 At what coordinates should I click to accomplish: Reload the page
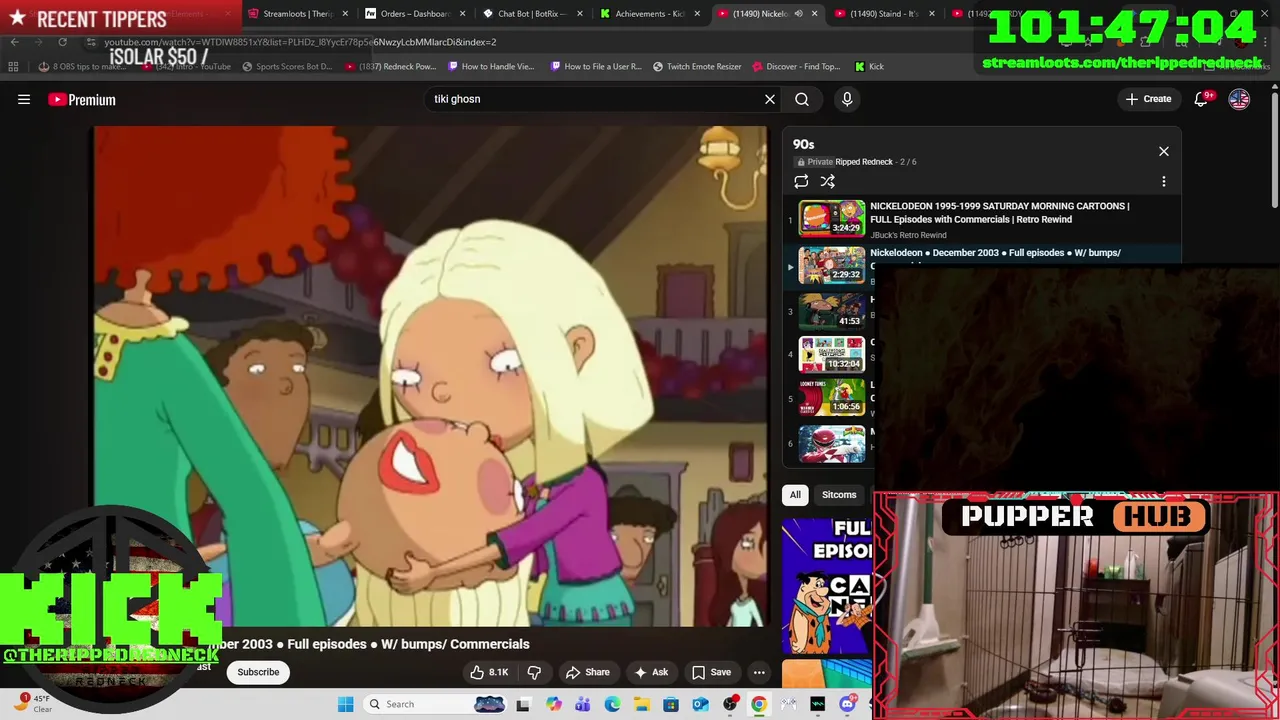62,42
